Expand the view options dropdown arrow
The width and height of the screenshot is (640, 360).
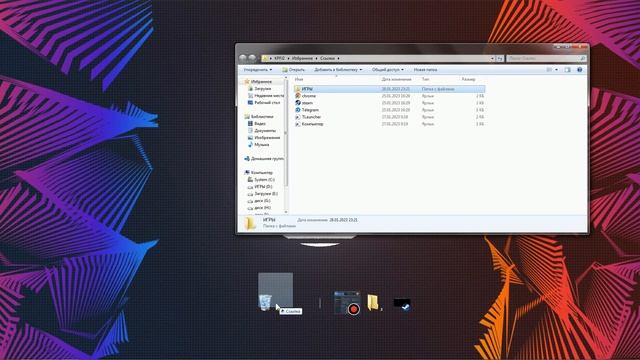coord(556,70)
